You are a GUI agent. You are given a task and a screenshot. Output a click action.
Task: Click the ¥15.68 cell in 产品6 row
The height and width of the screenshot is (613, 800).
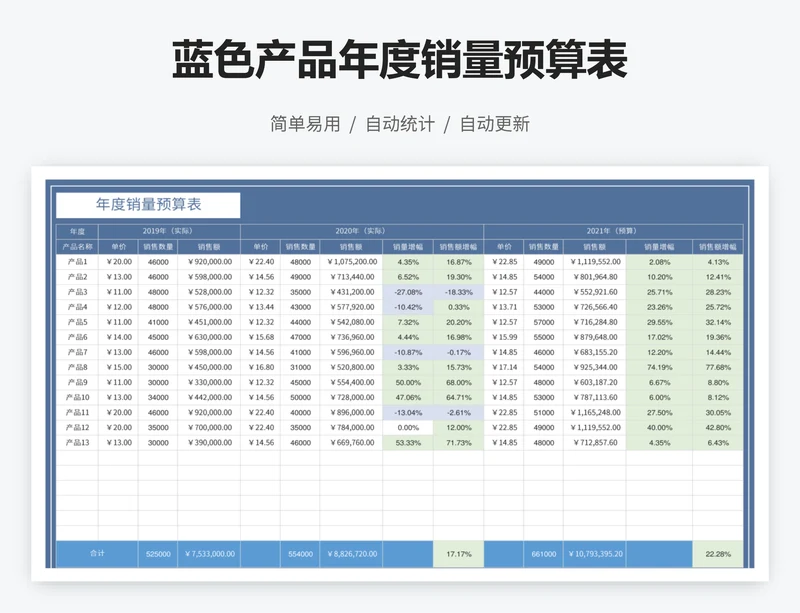[x=260, y=337]
